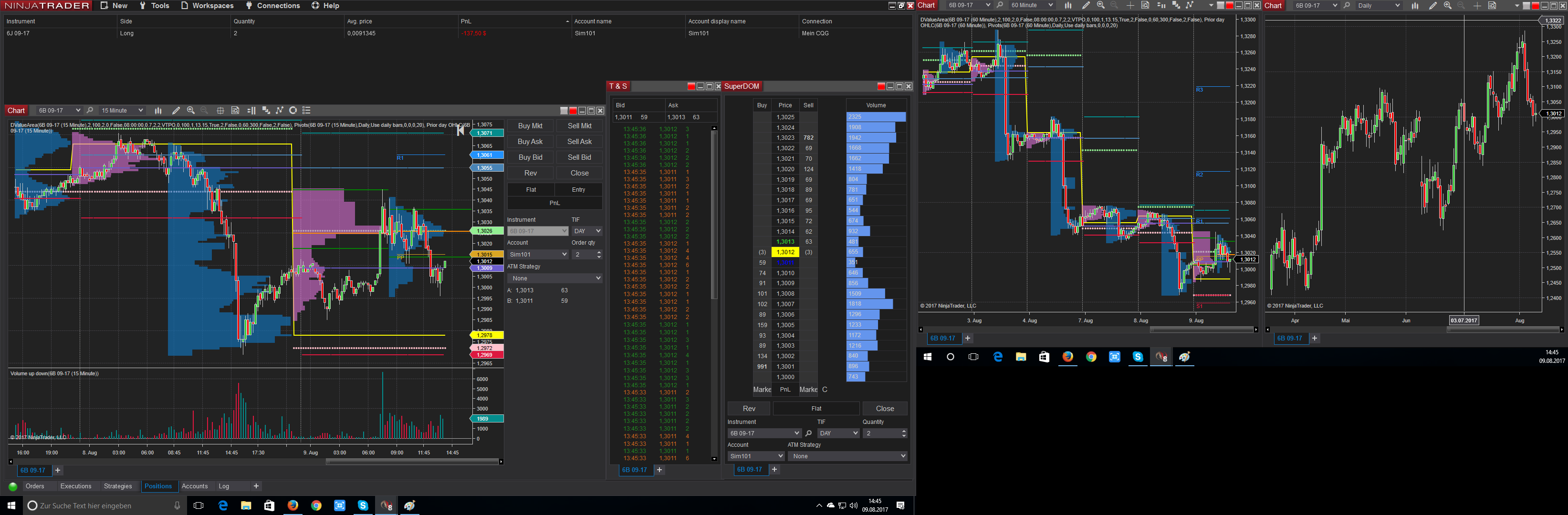Screen dimensions: 1568x515
Task: Open ATM Strategy dropdown in SuperDOM
Action: point(847,456)
